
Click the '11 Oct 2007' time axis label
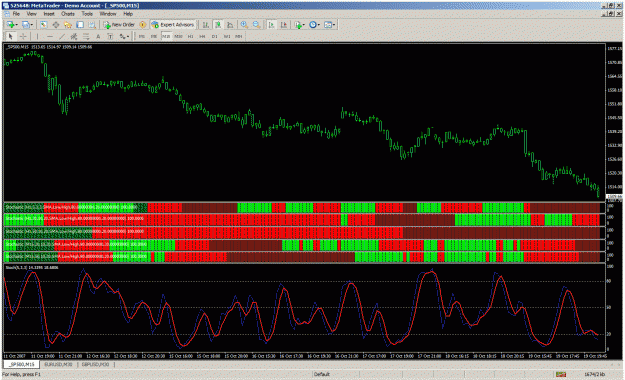[14, 356]
